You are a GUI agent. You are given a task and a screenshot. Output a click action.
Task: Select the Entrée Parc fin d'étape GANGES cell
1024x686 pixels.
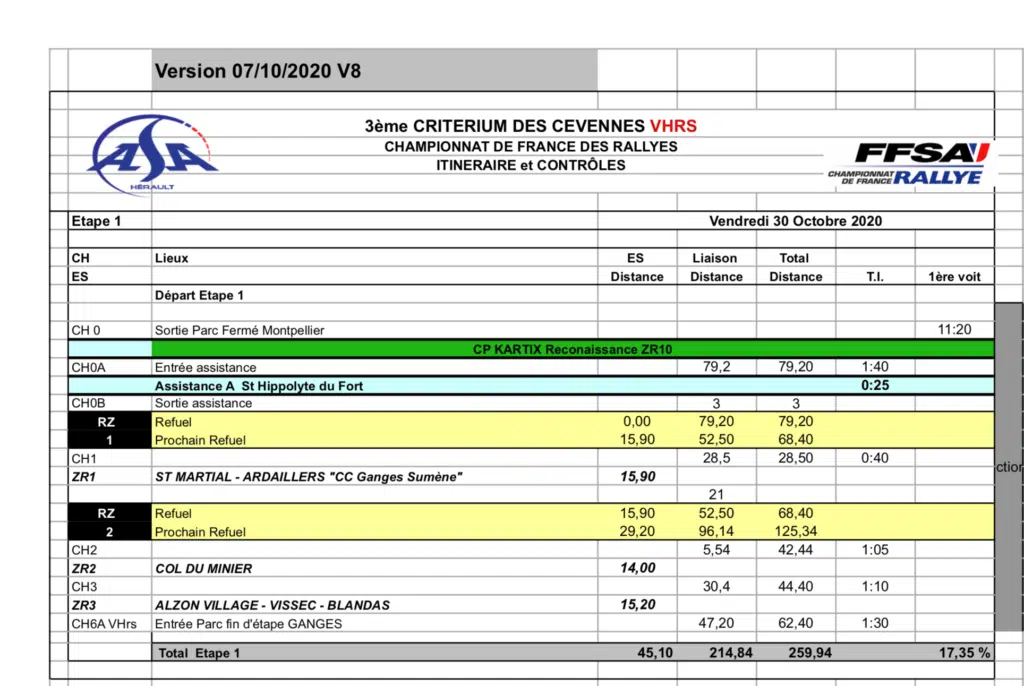coord(248,624)
